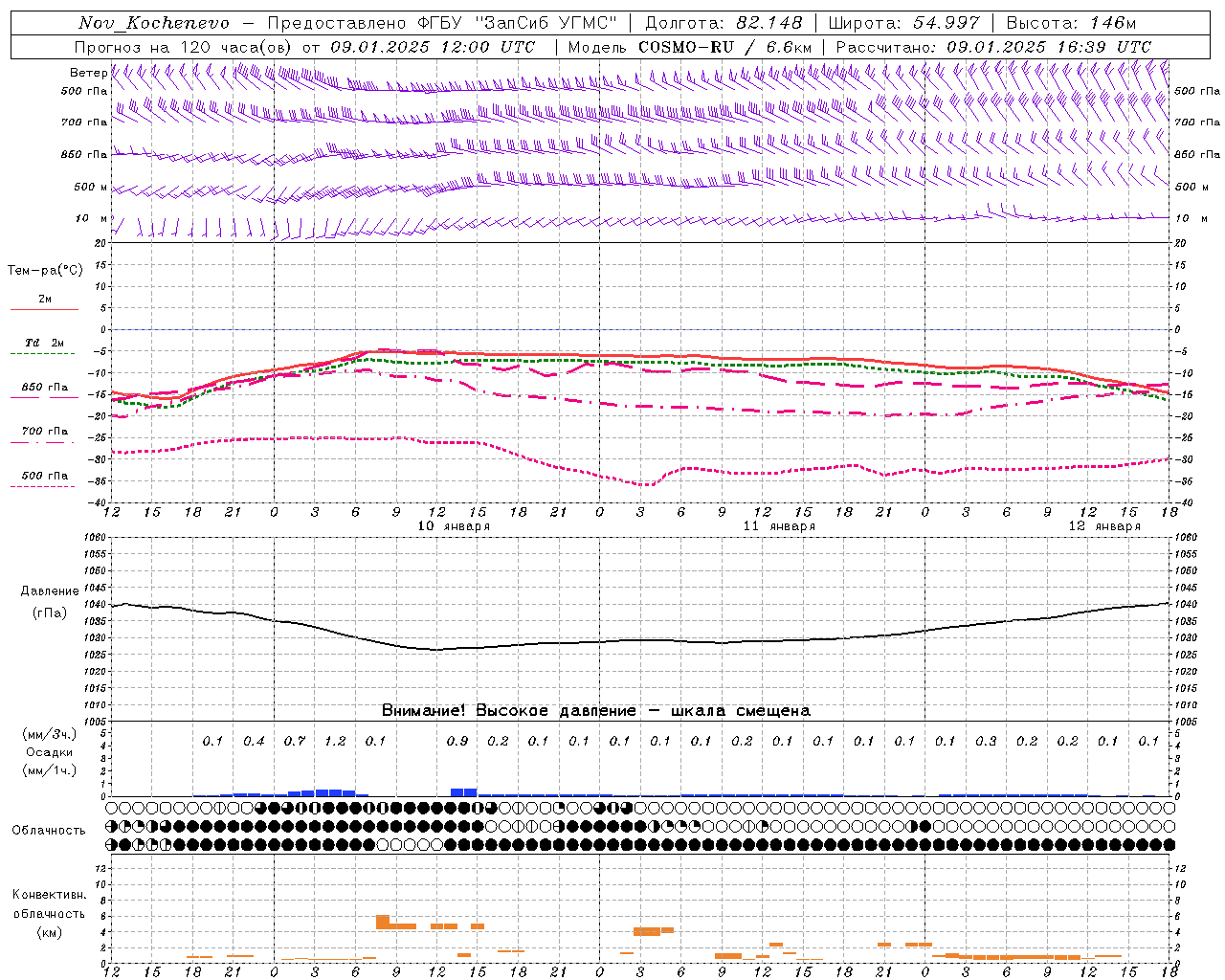This screenshot has width=1225, height=980.
Task: Click the Прогноз на 120 часа(ов) text
Action: pos(185,47)
